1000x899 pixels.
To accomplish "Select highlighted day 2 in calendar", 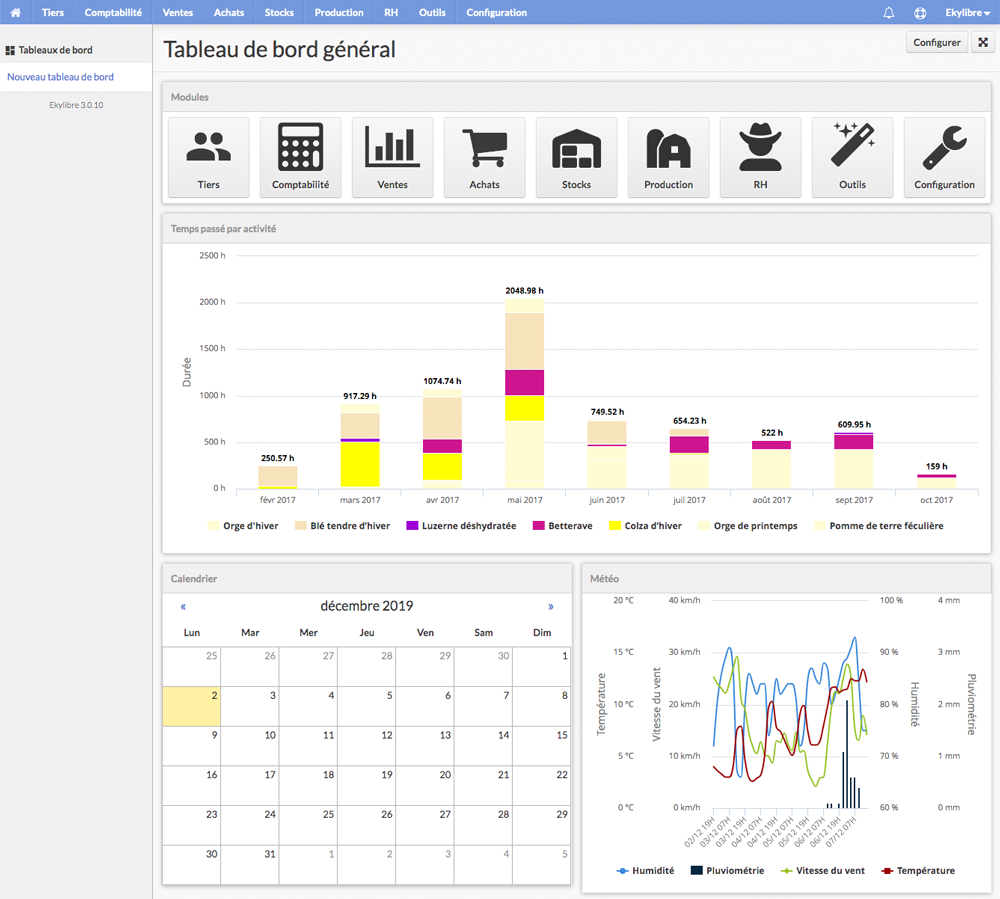I will [x=191, y=706].
